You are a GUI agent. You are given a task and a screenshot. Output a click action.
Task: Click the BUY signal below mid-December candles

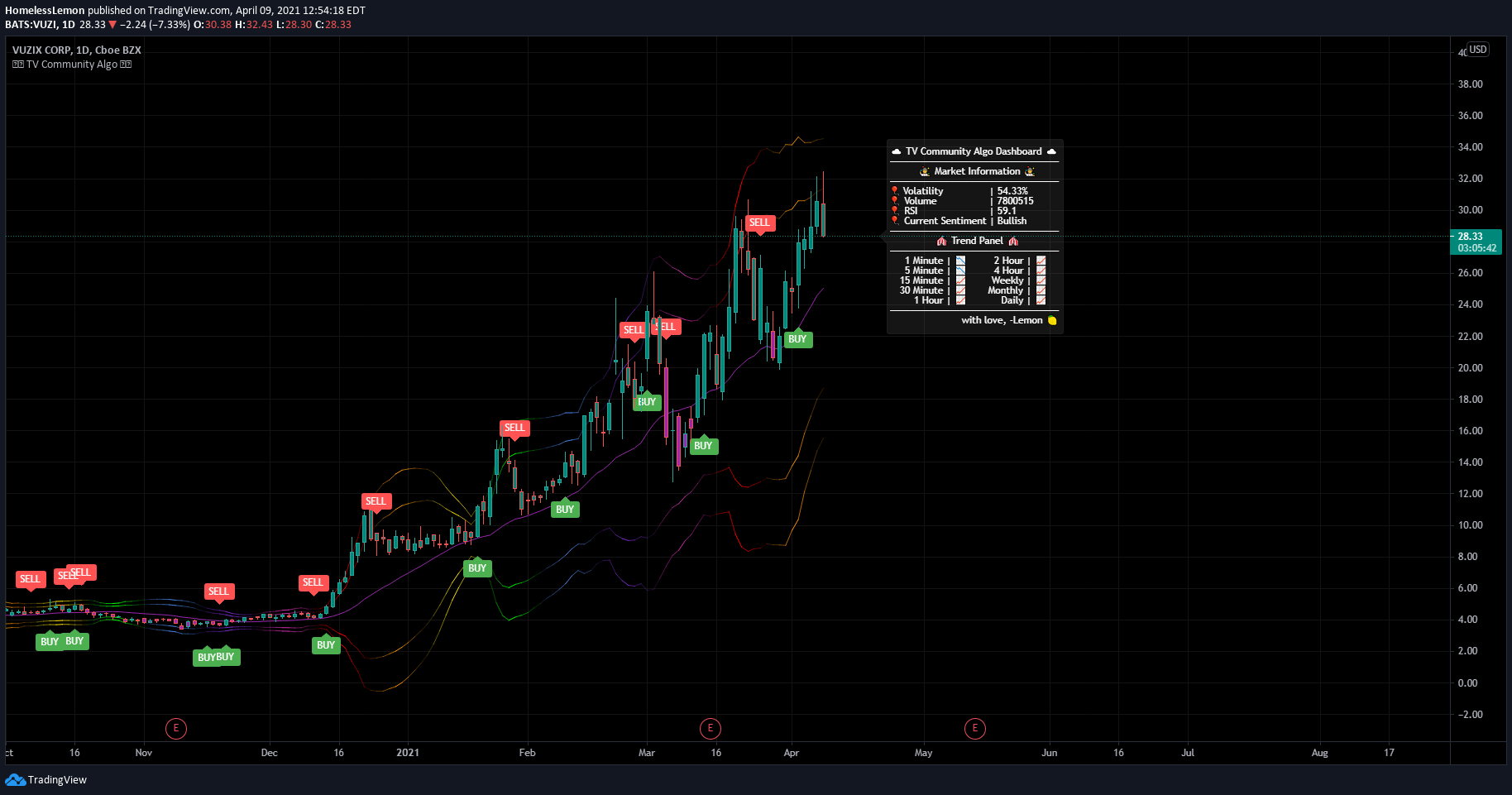(326, 645)
